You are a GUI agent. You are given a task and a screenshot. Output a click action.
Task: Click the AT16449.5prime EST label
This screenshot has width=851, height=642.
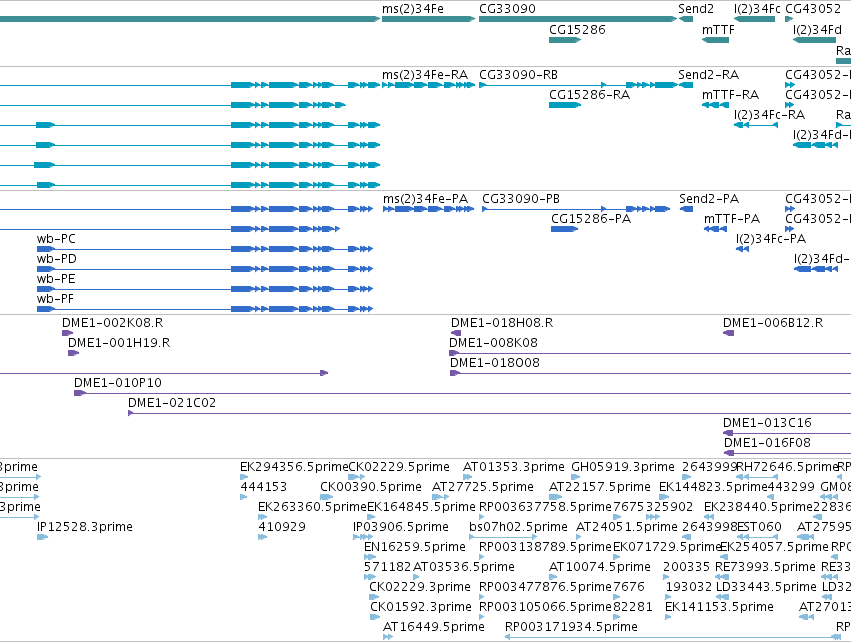tap(434, 627)
